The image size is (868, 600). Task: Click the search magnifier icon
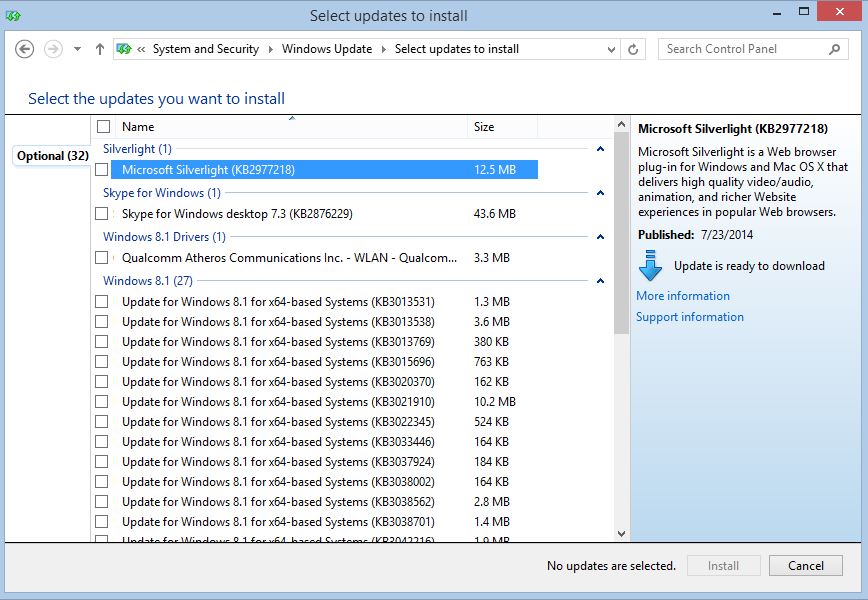point(834,49)
